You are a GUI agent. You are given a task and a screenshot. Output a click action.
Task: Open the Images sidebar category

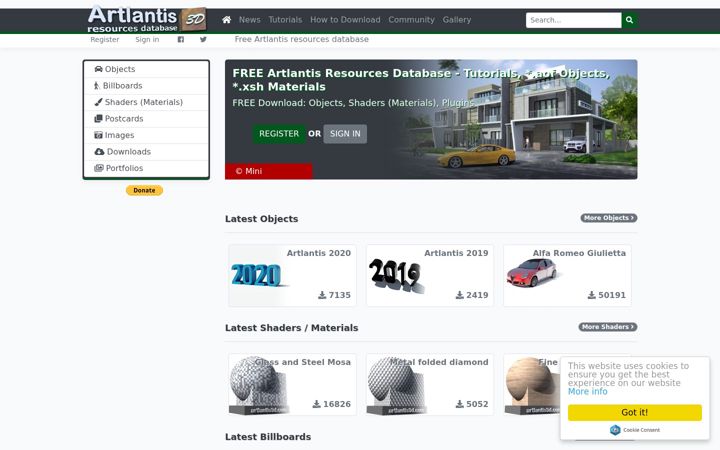pos(146,135)
